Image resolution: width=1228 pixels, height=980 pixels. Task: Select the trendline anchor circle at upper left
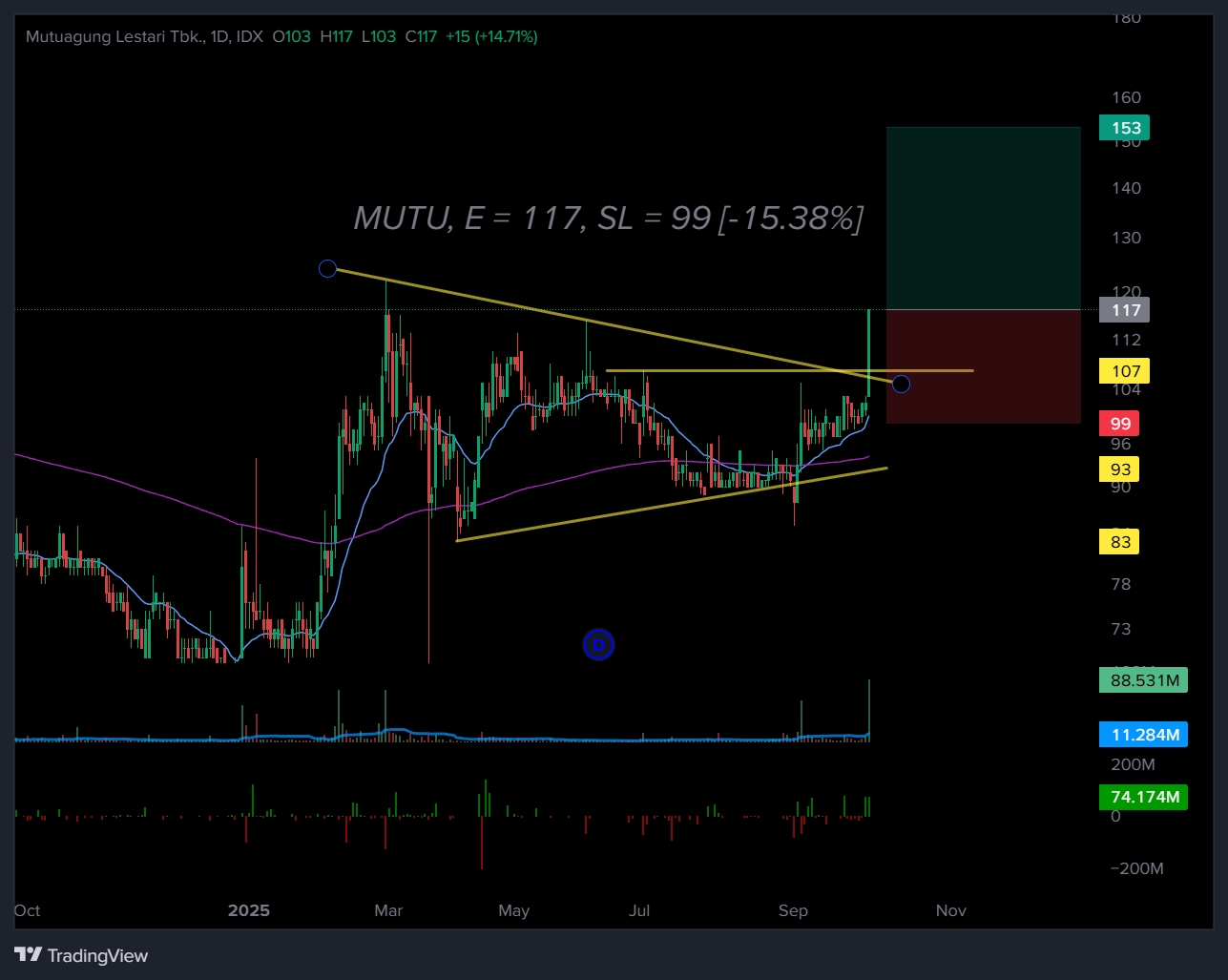point(327,268)
